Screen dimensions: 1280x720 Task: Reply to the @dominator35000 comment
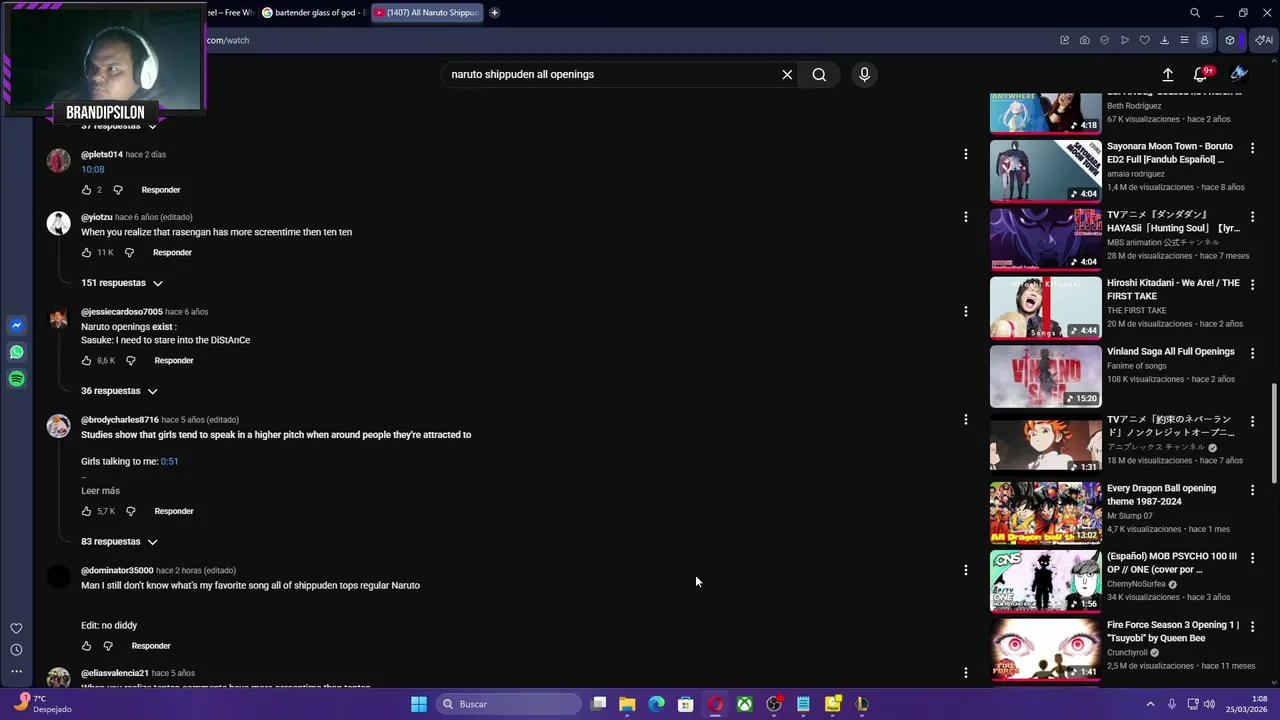coord(151,646)
